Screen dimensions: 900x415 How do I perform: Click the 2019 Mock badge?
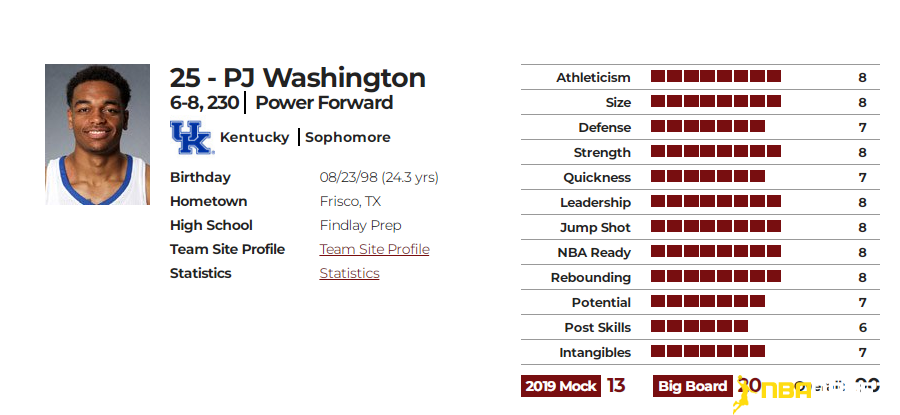click(561, 386)
